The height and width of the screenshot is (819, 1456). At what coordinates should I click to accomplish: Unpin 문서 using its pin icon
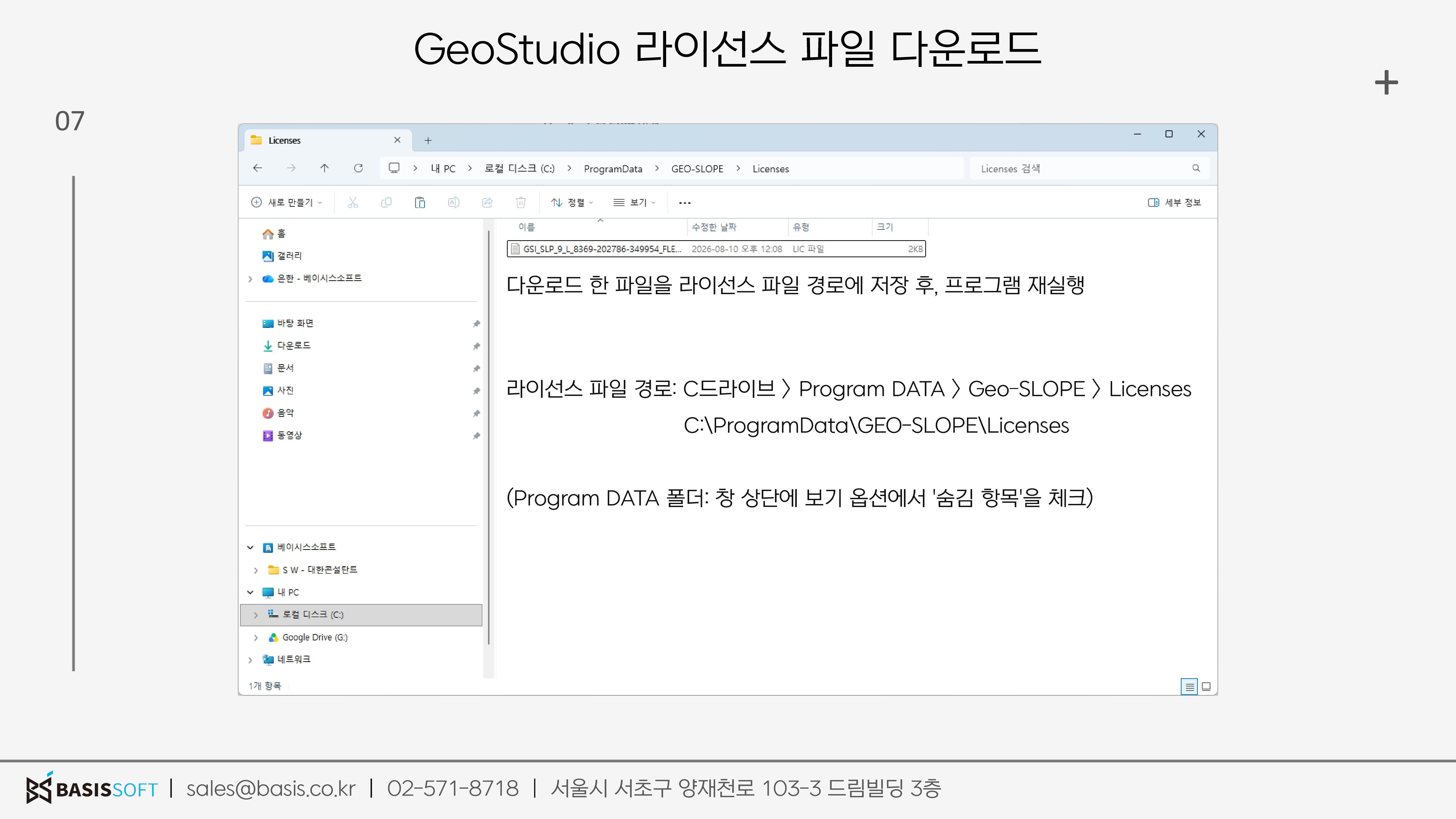(477, 369)
